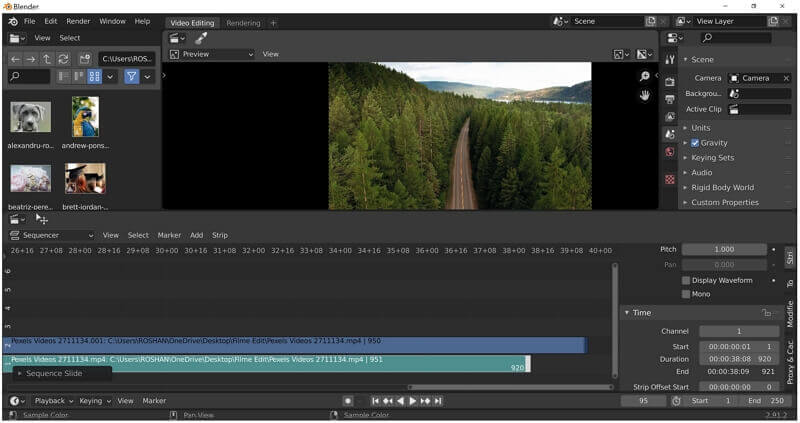
Task: Click the new scene icon beside Scene field
Action: coord(651,21)
